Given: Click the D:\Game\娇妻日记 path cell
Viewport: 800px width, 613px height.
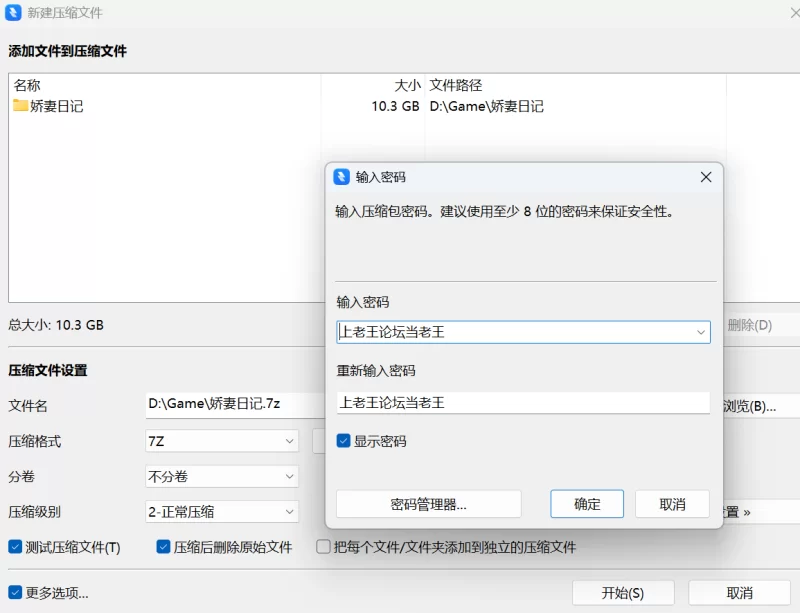Looking at the screenshot, I should click(487, 106).
